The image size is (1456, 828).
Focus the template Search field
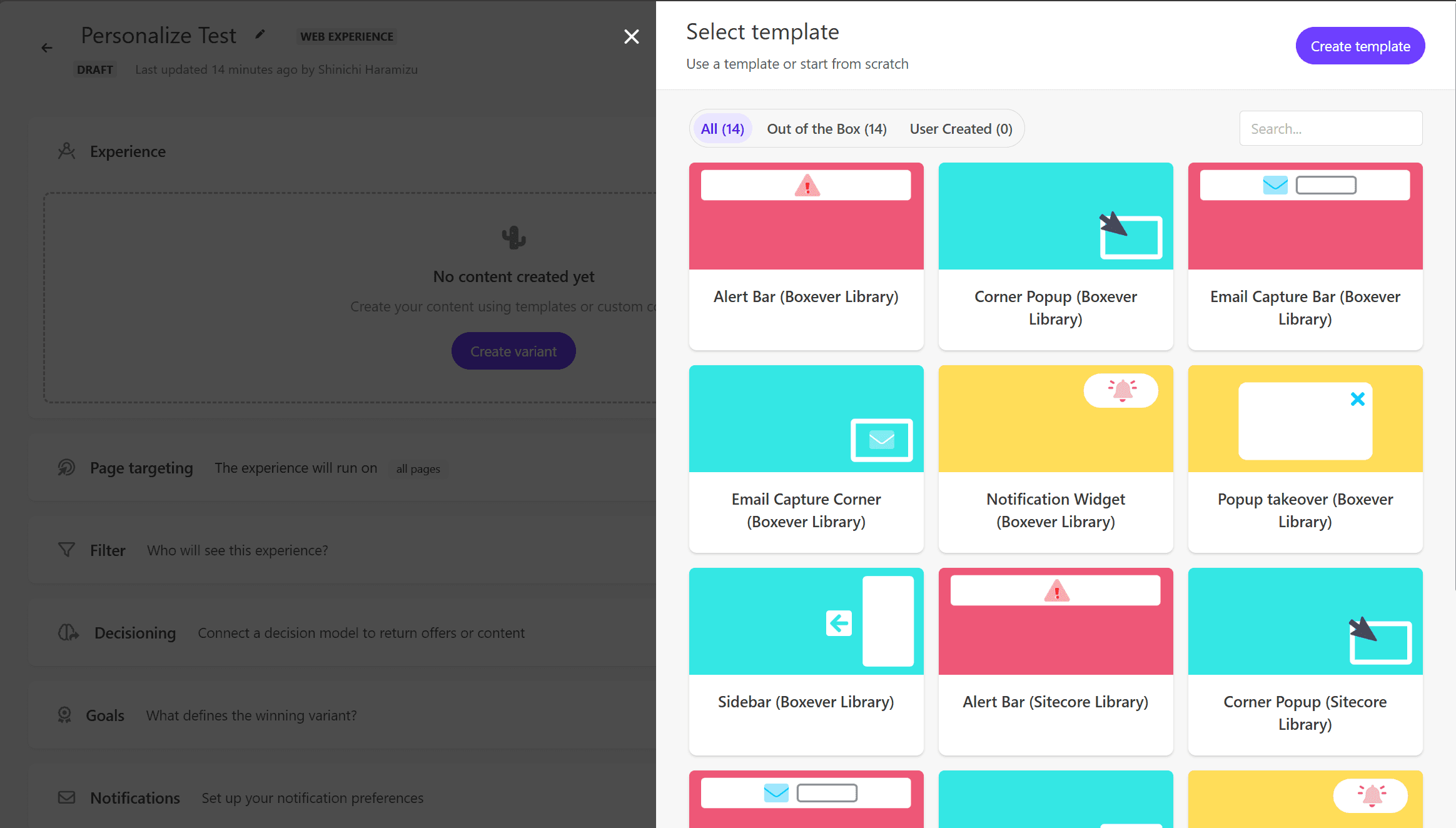coord(1330,129)
